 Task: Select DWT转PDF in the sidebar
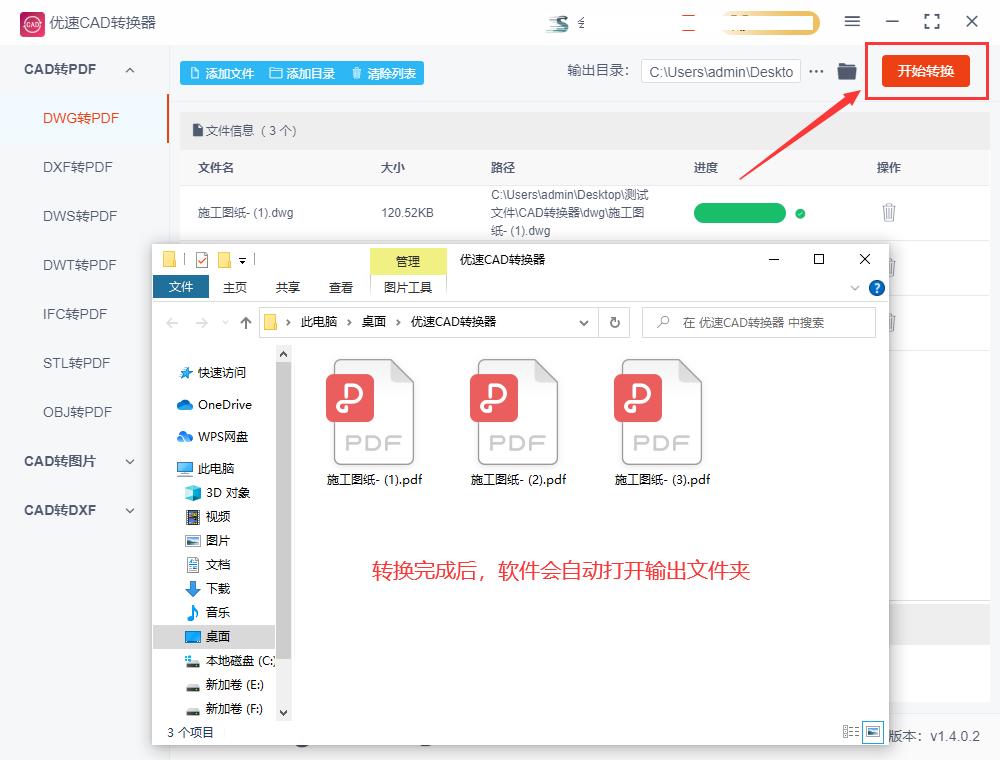click(80, 265)
